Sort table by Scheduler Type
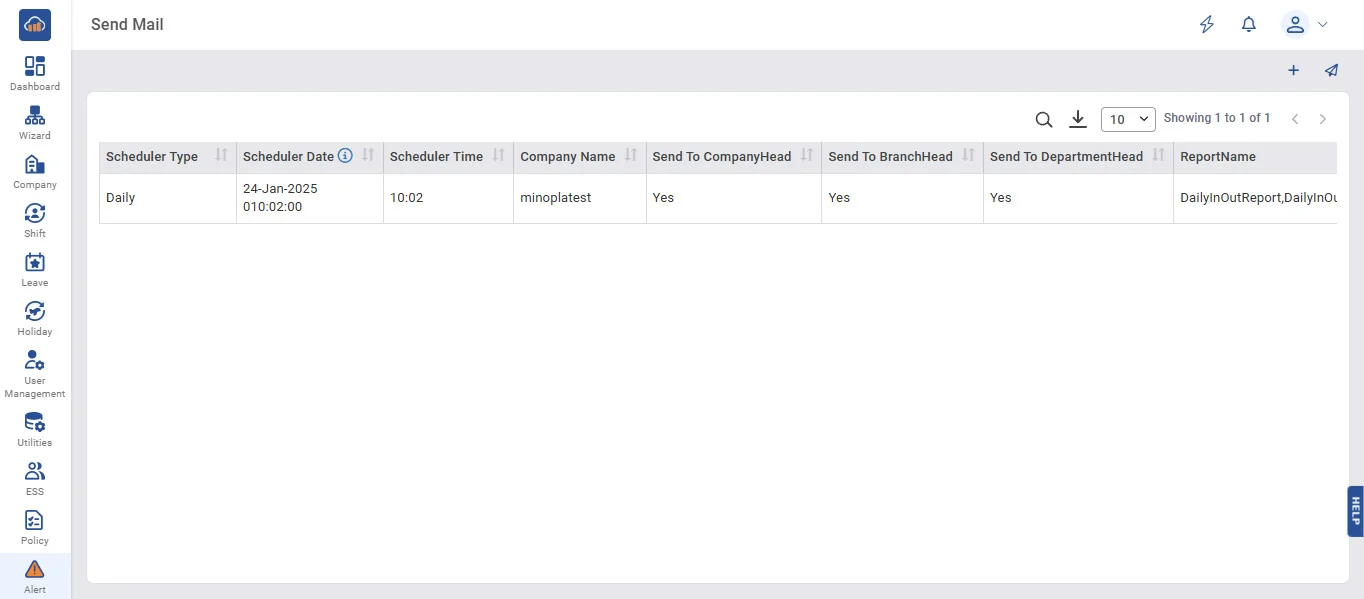The width and height of the screenshot is (1364, 599). (221, 156)
